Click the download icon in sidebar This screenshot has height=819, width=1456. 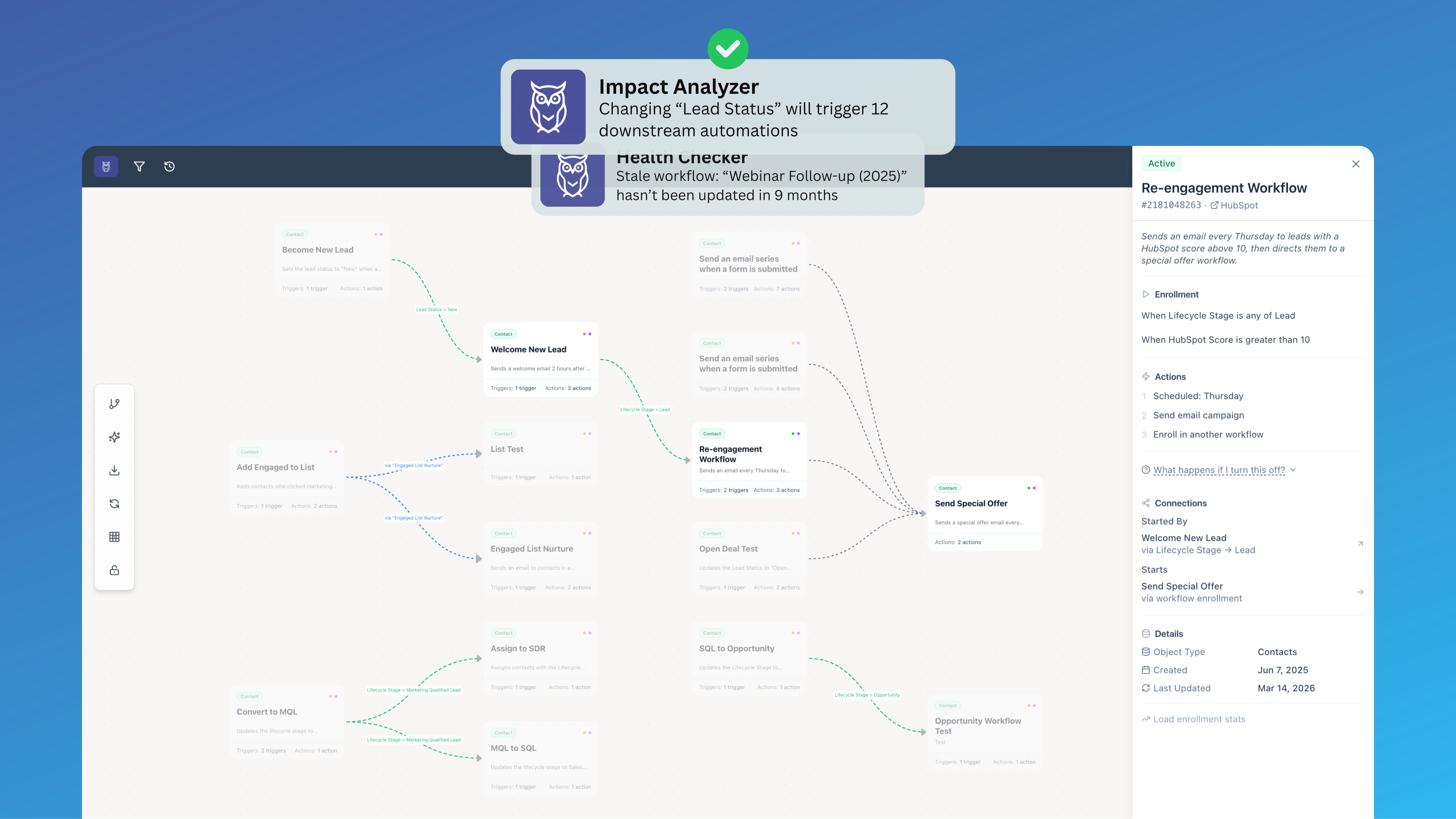point(114,470)
